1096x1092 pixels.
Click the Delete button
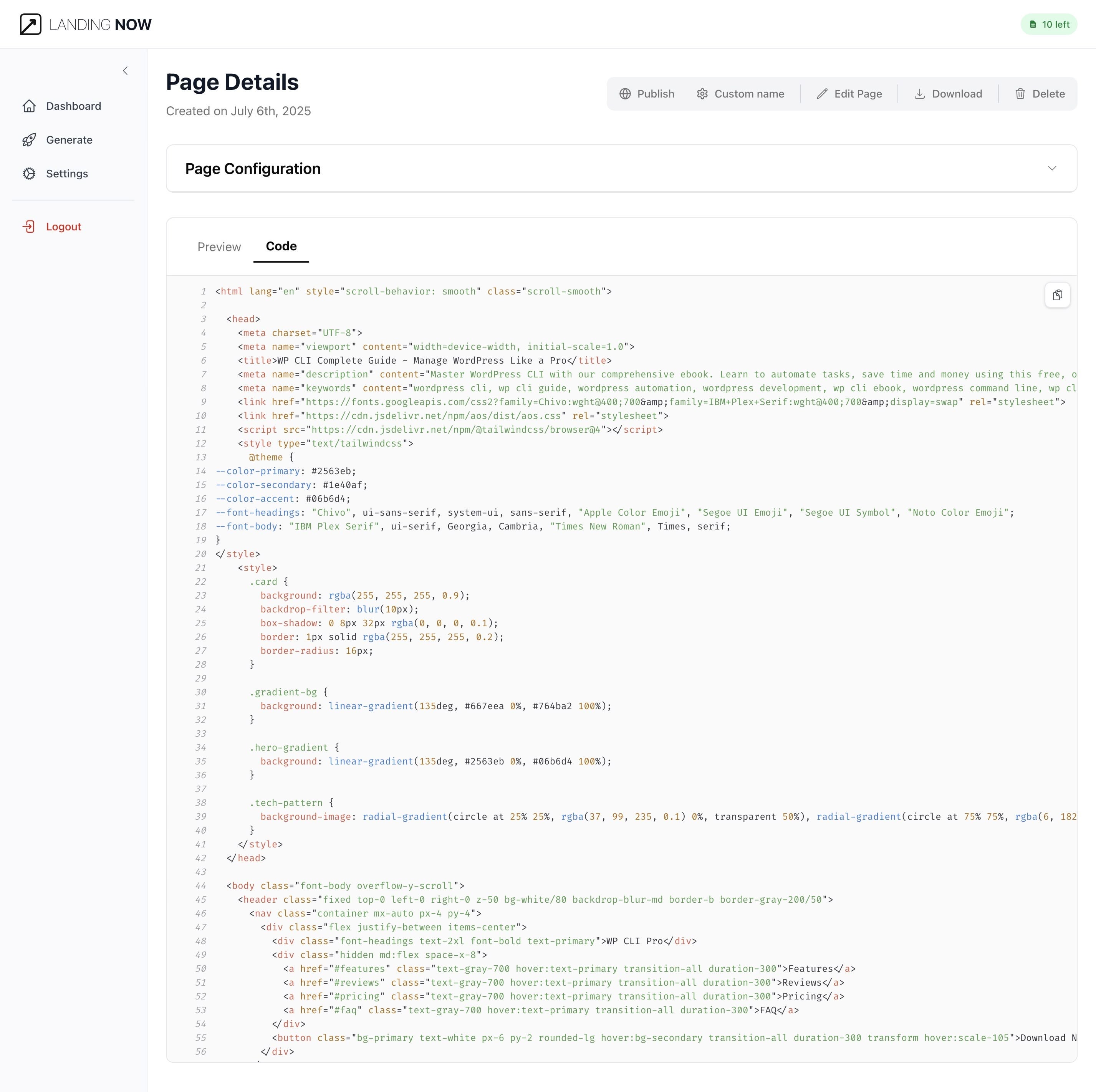[x=1039, y=94]
